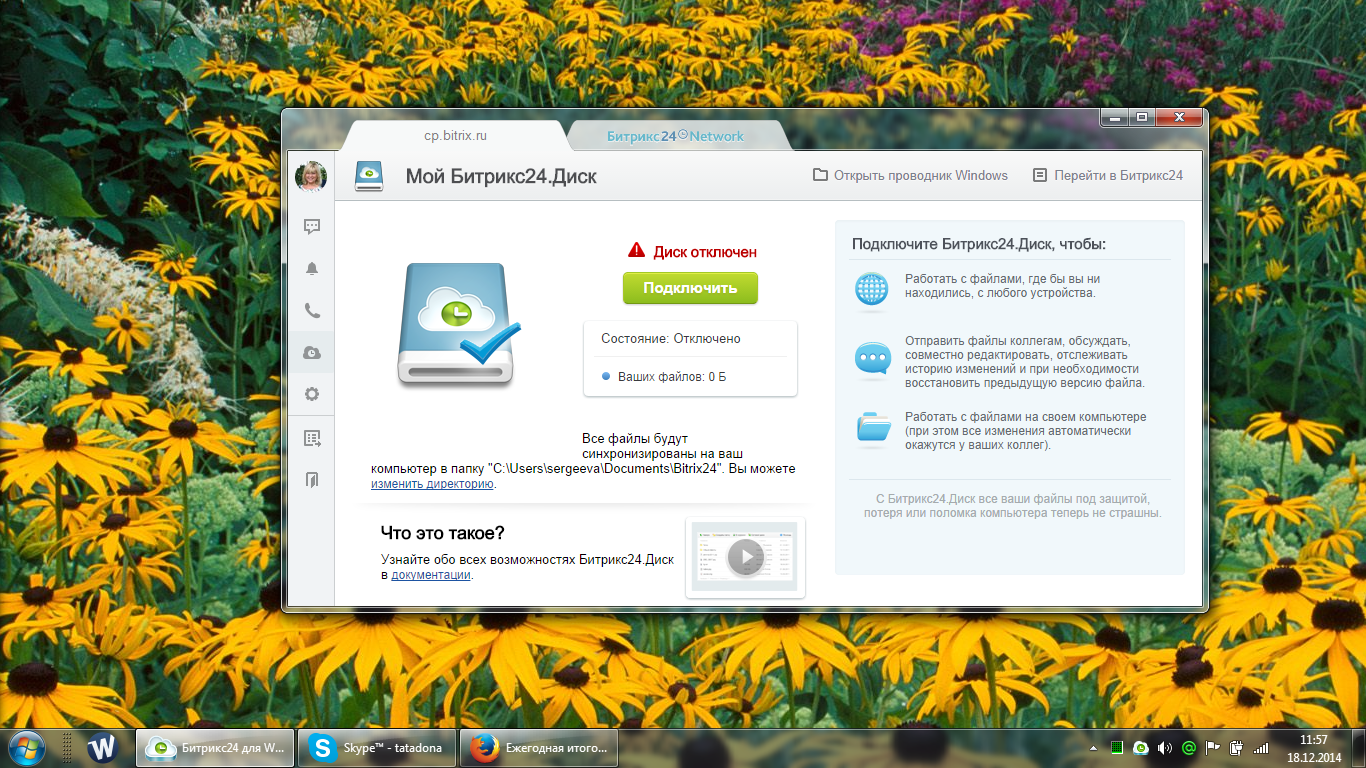Click the Show desktop strip at the taskbar end
This screenshot has height=768, width=1366.
pos(1358,747)
